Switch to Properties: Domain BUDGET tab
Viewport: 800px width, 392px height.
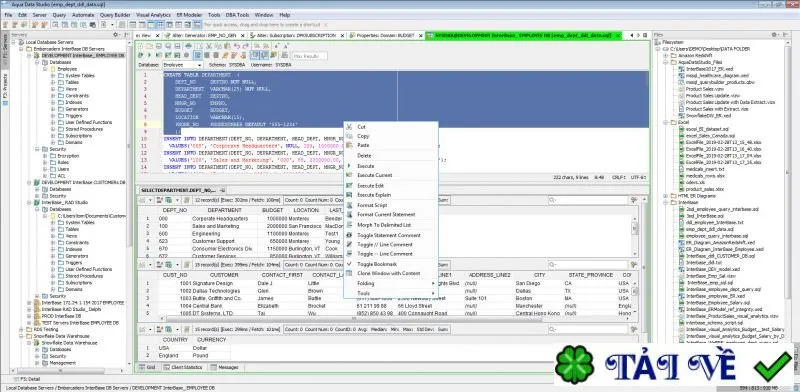(x=385, y=36)
